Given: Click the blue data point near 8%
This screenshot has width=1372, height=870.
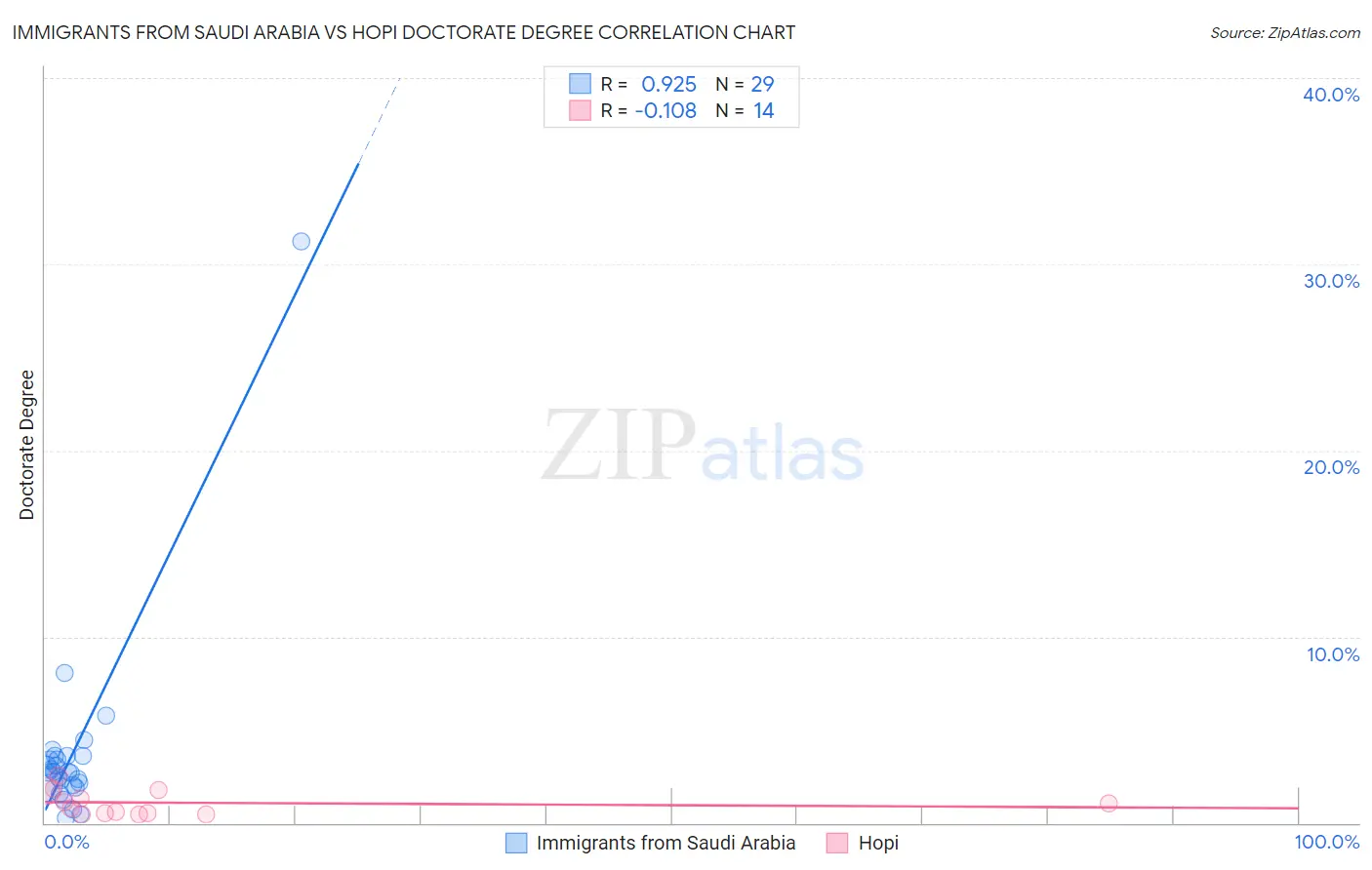Looking at the screenshot, I should pos(64,673).
